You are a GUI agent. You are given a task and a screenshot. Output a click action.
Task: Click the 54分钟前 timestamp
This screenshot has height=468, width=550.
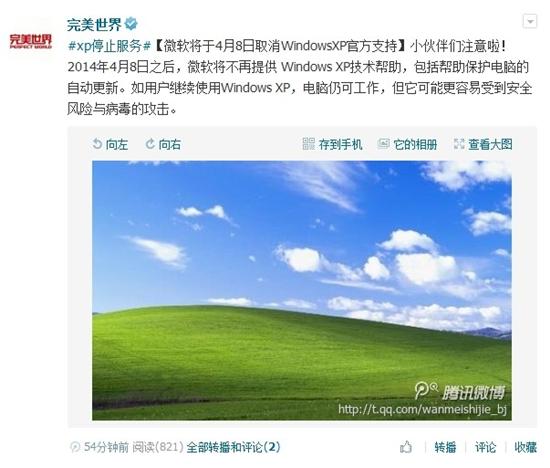click(106, 447)
